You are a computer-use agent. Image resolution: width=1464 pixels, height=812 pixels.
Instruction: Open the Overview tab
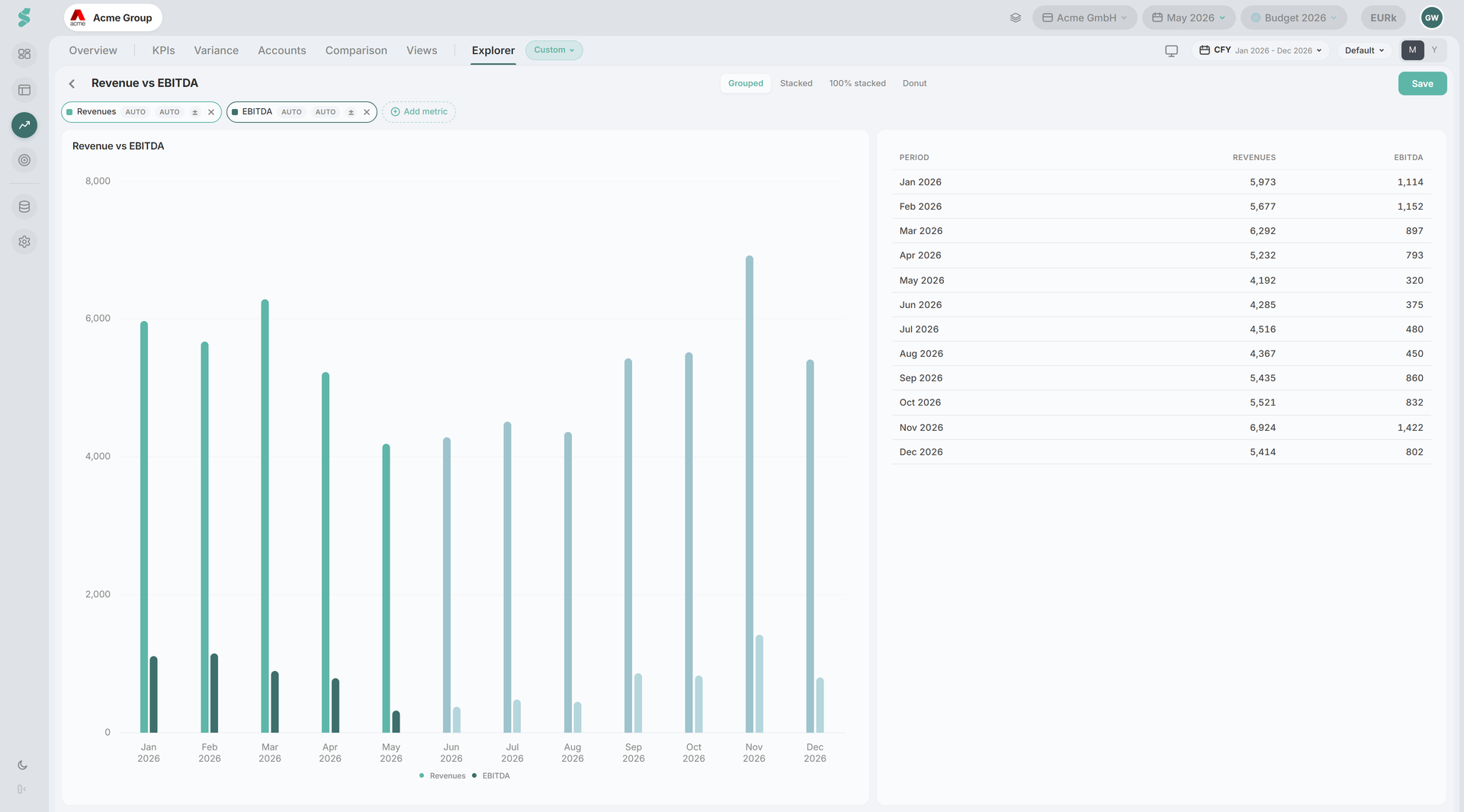(93, 50)
